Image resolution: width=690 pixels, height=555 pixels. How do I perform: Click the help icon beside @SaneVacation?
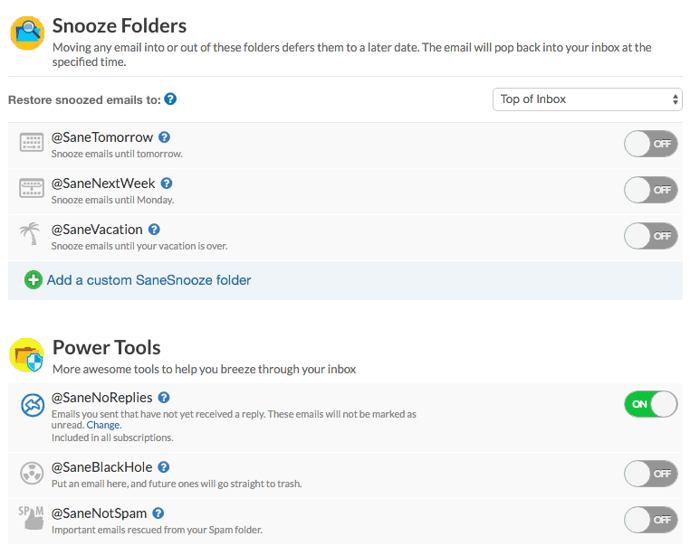point(154,230)
